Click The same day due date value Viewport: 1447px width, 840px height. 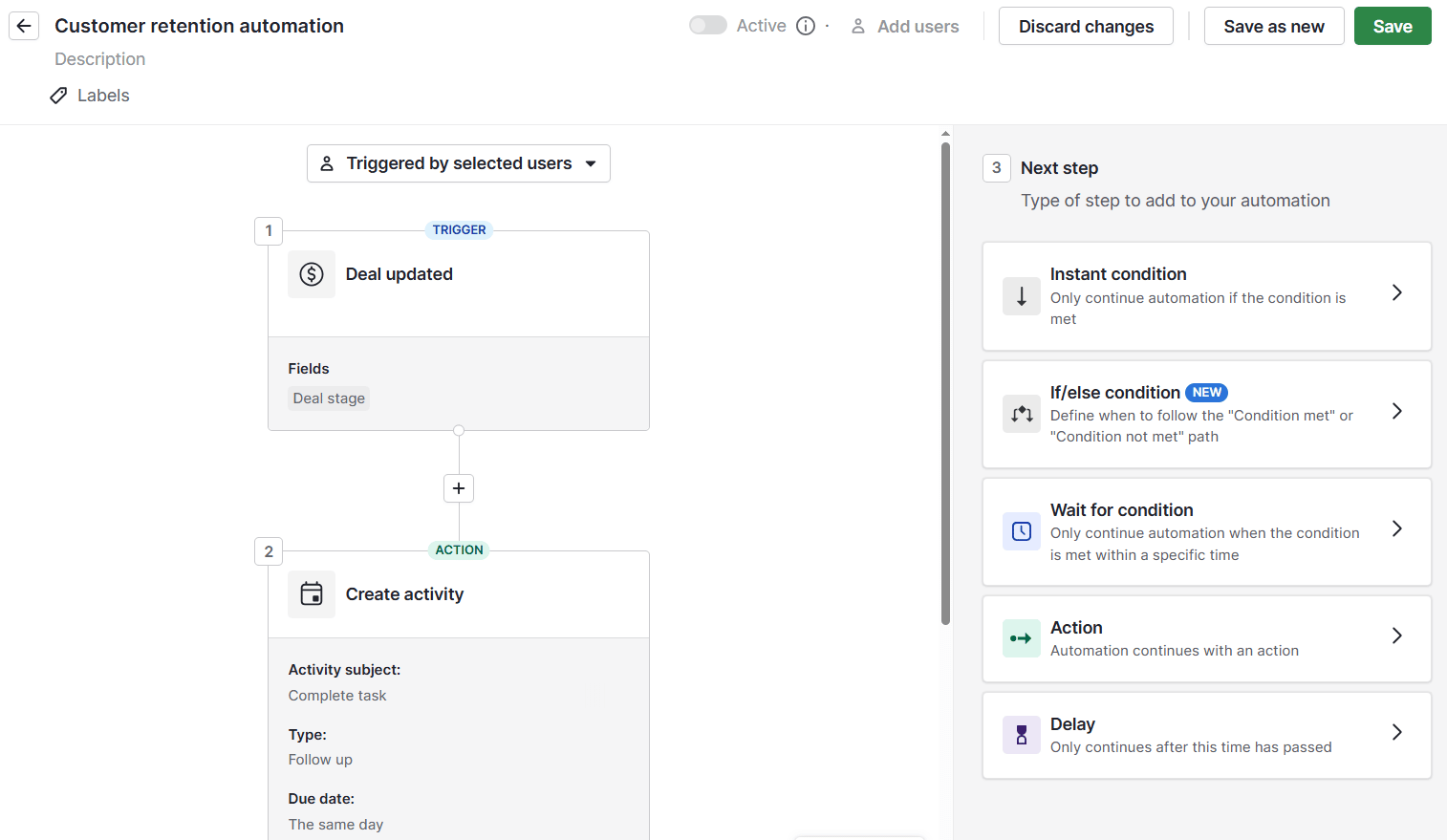335,825
